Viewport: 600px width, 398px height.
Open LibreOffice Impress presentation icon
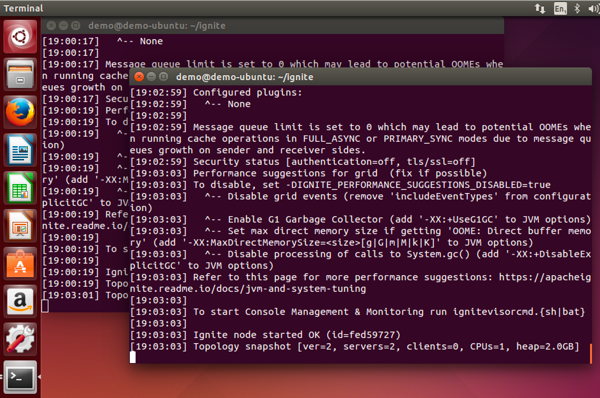pos(20,226)
